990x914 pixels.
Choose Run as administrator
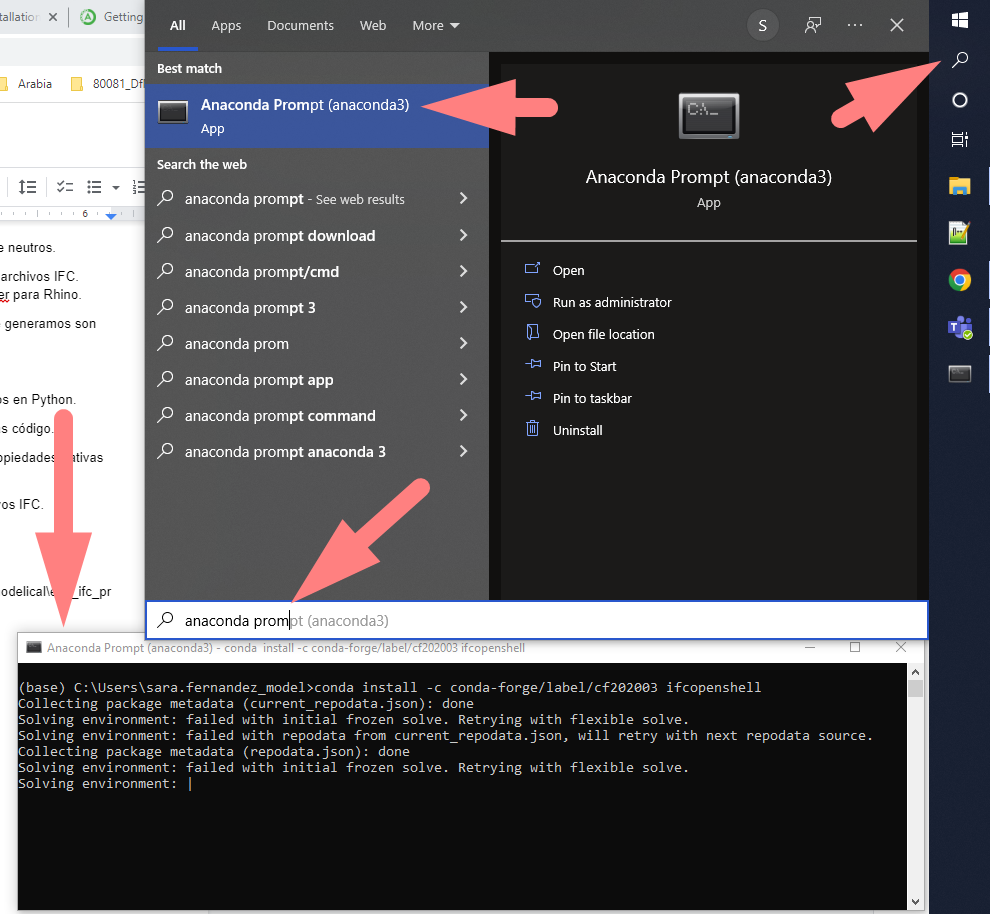(x=598, y=302)
